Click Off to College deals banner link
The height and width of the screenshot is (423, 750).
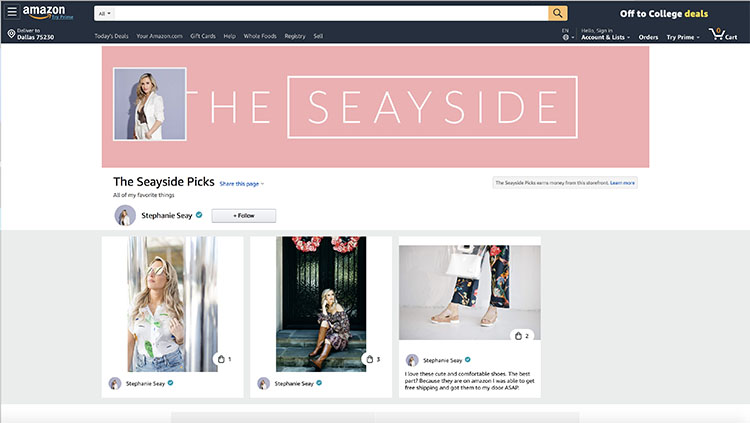[x=664, y=14]
